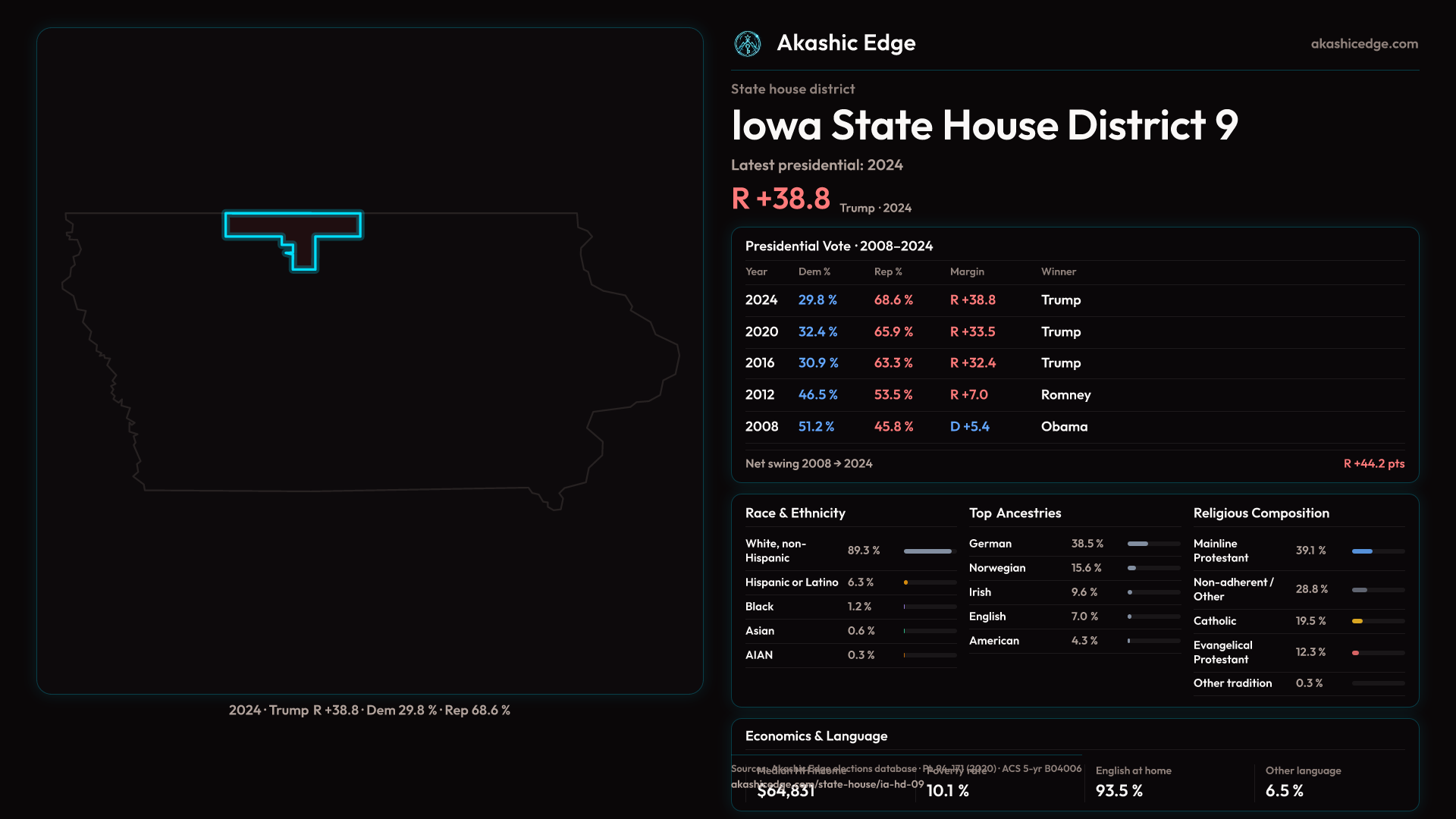This screenshot has height=819, width=1456.
Task: Click the Akashic Edge logo icon
Action: [748, 44]
